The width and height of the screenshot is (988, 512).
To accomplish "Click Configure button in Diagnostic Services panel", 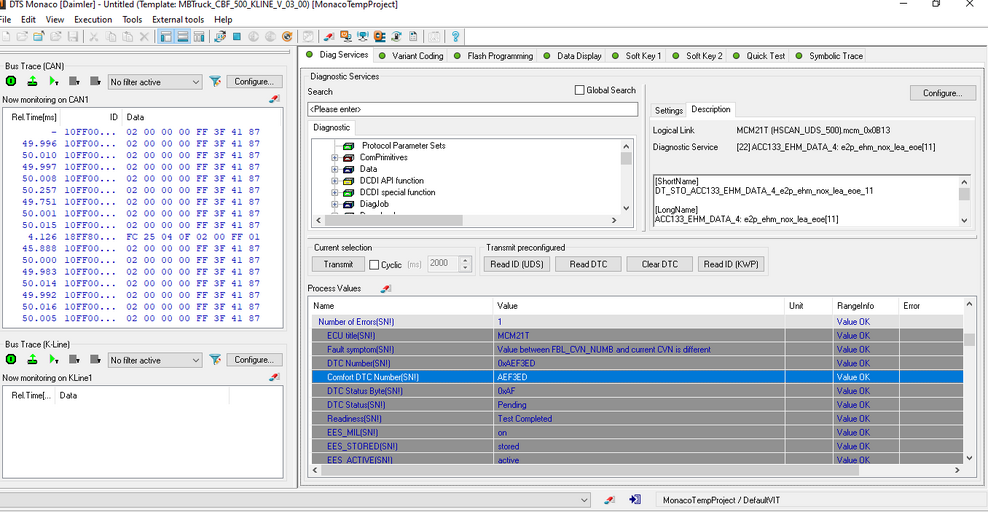I will pos(943,93).
